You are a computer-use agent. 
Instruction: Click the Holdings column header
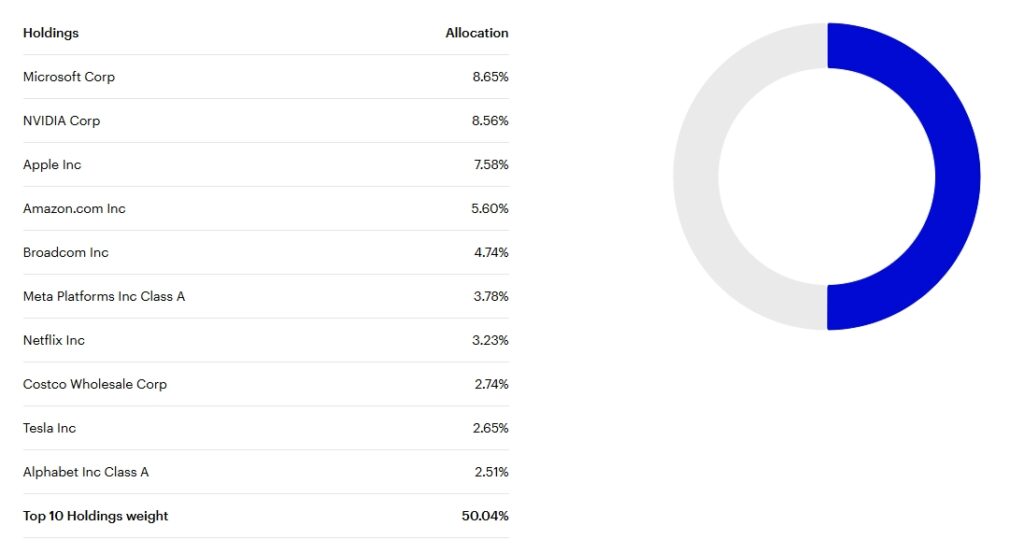point(51,33)
